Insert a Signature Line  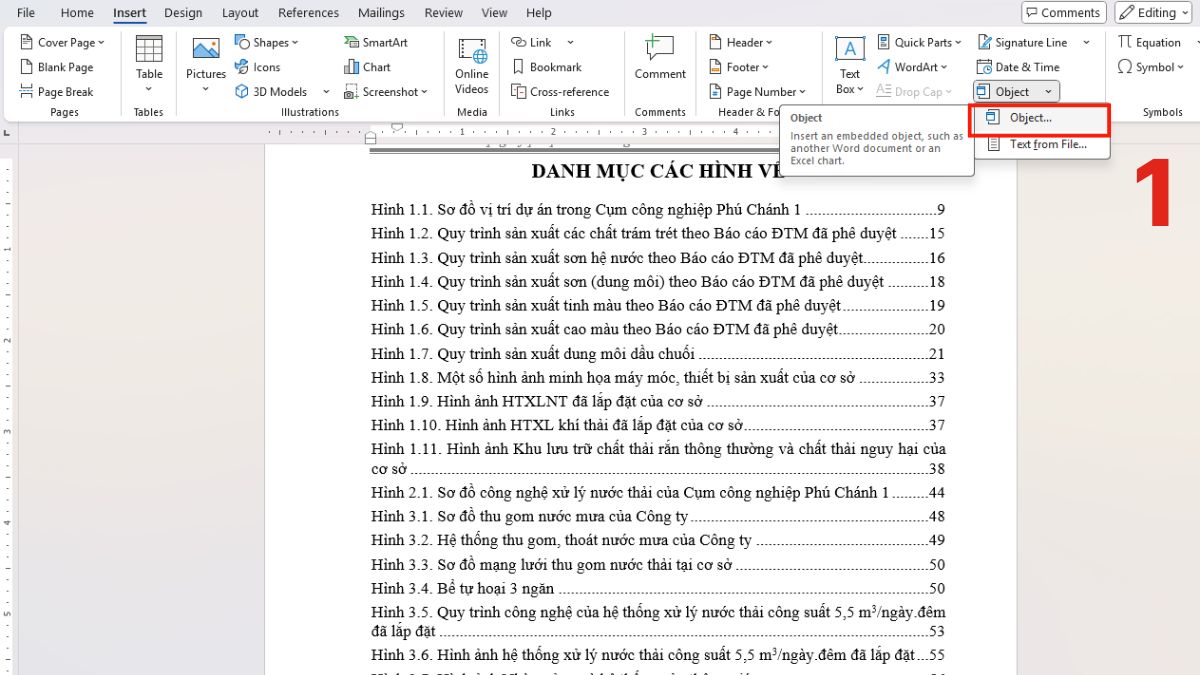coord(1021,42)
